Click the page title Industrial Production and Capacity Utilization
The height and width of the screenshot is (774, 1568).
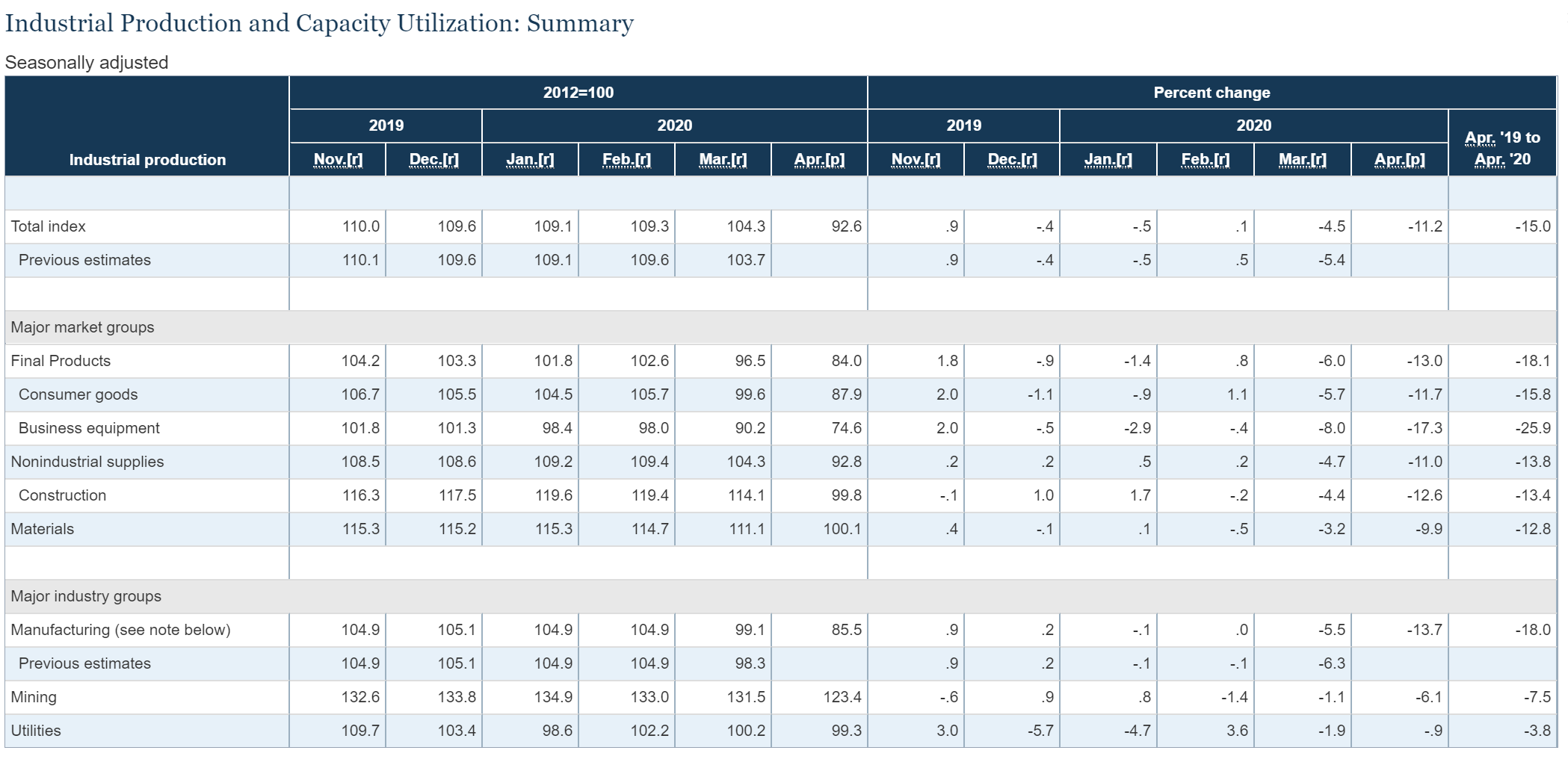point(319,24)
